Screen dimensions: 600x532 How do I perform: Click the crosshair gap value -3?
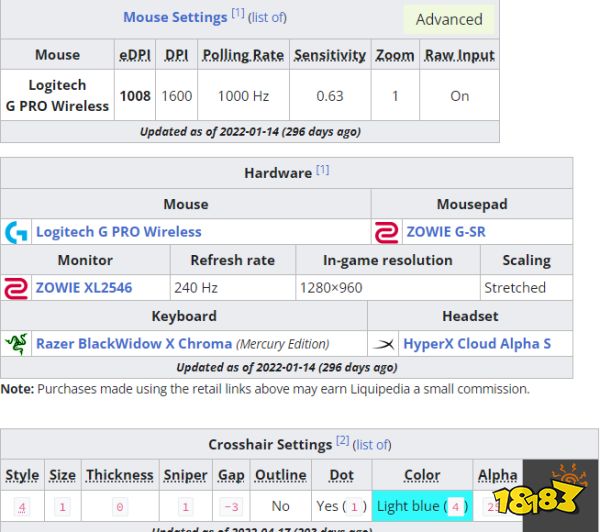click(231, 507)
